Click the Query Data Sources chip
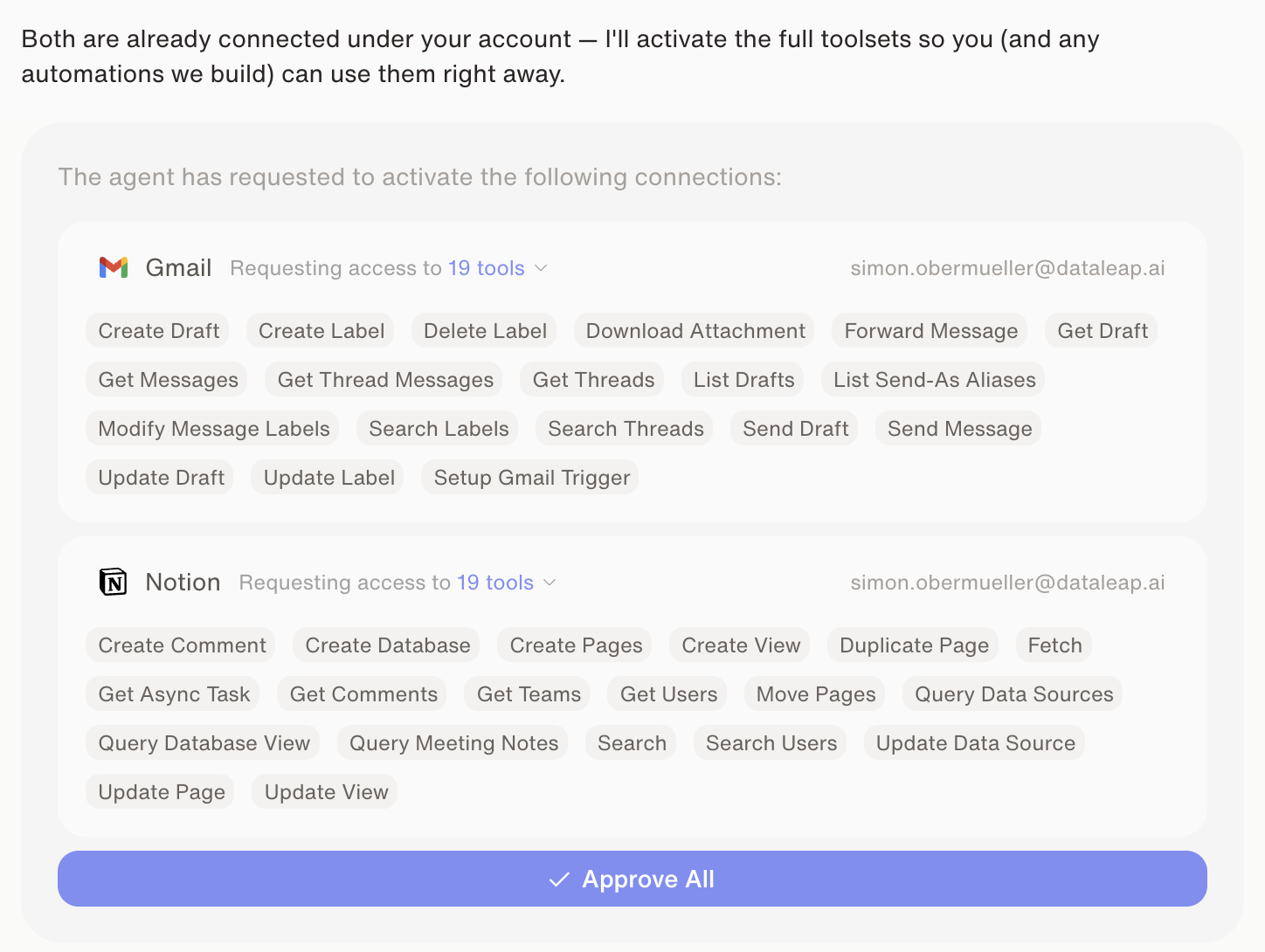Screen dimensions: 1265x952 (x=1013, y=694)
